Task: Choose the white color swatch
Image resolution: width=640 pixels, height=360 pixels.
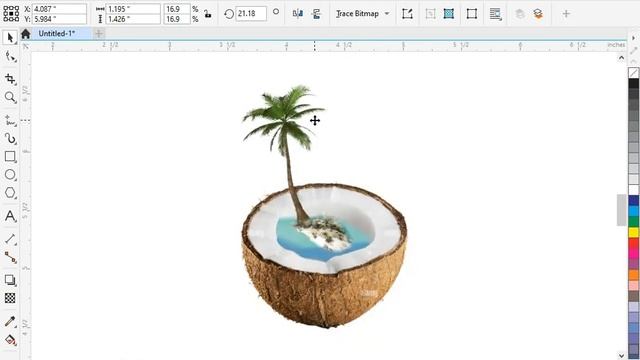Action: click(x=633, y=190)
